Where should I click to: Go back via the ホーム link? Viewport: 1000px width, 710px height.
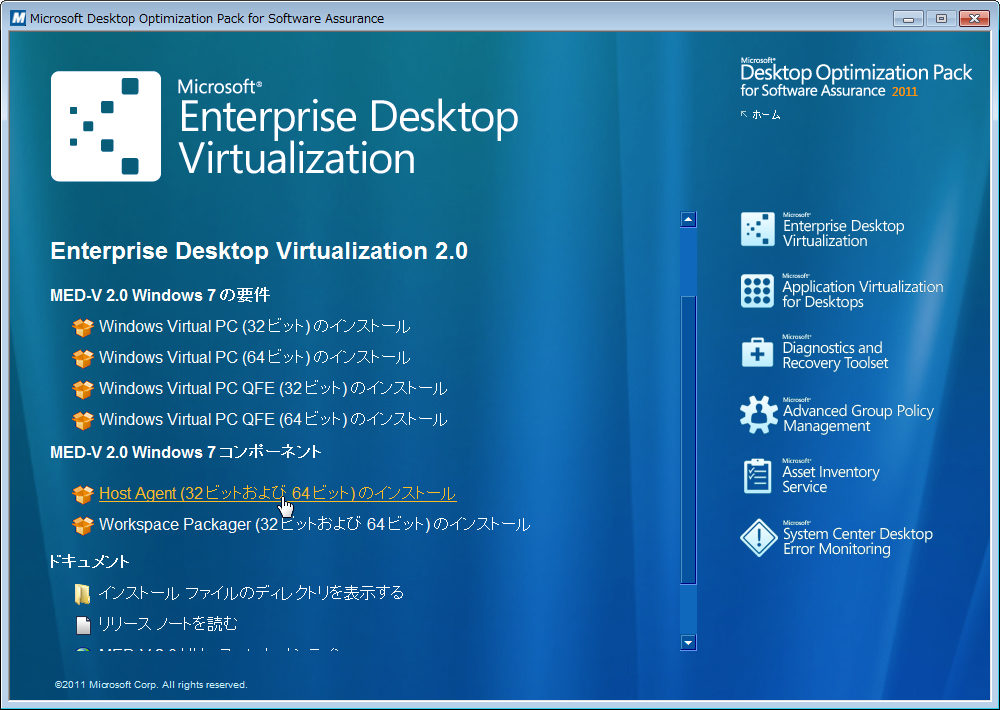(x=761, y=115)
